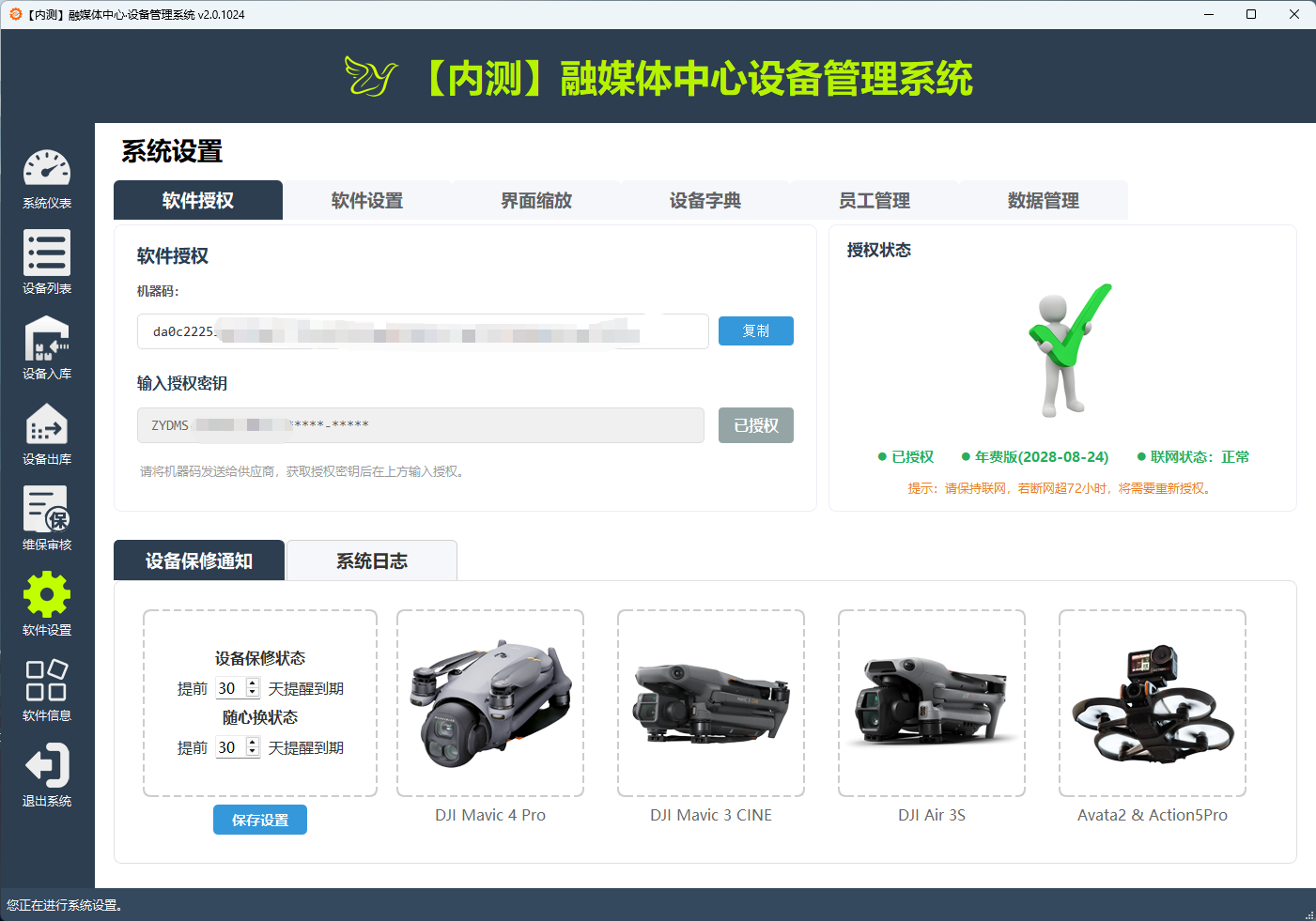Open the 设备出库 checkout icon
1316x921 pixels.
point(47,424)
